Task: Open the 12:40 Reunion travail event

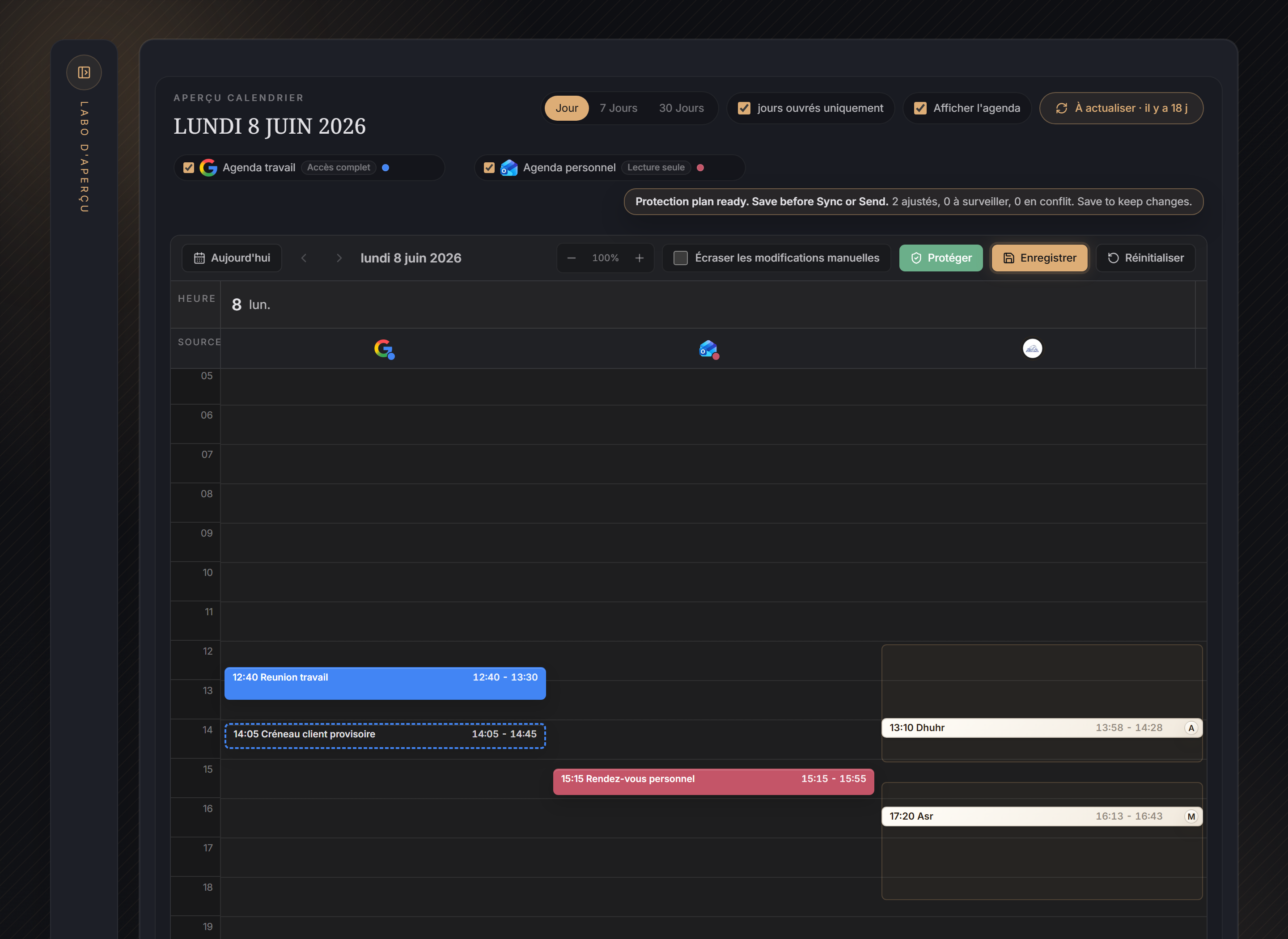Action: tap(386, 683)
